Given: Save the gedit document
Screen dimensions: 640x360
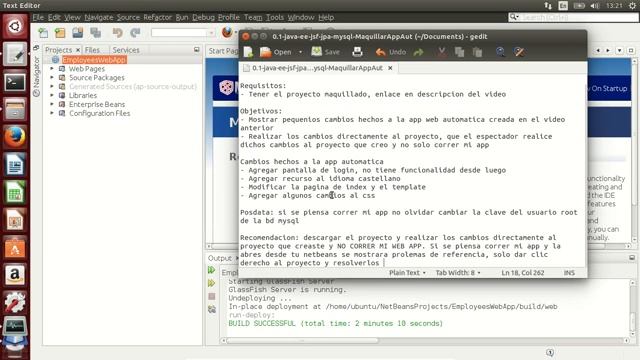Looking at the screenshot, I should 326,52.
